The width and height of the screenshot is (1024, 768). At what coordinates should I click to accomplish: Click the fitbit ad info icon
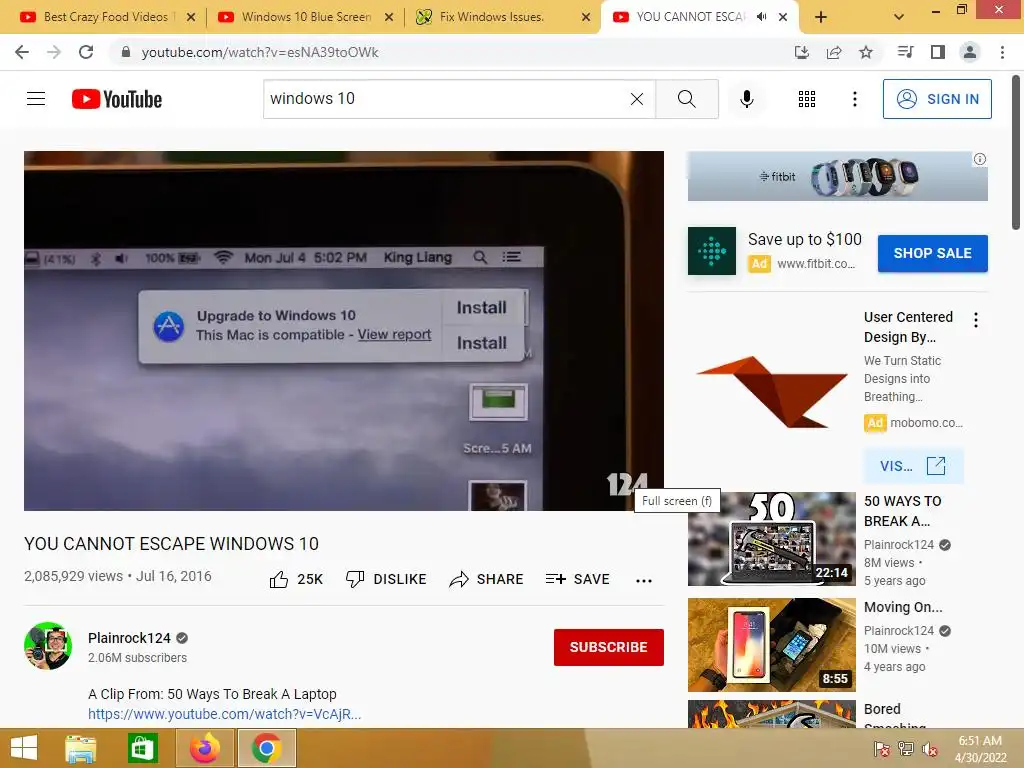pyautogui.click(x=980, y=159)
